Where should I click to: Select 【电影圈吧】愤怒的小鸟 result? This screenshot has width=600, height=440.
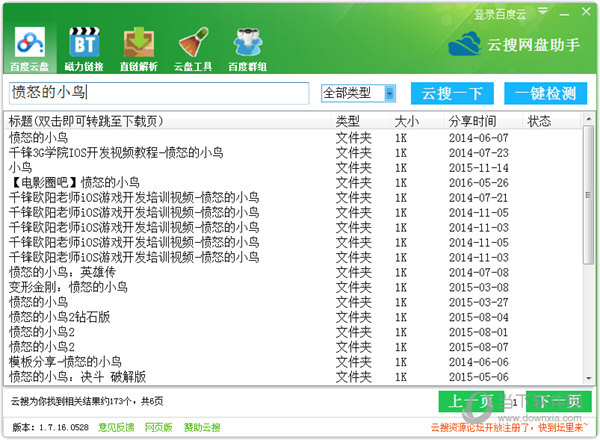(x=293, y=182)
